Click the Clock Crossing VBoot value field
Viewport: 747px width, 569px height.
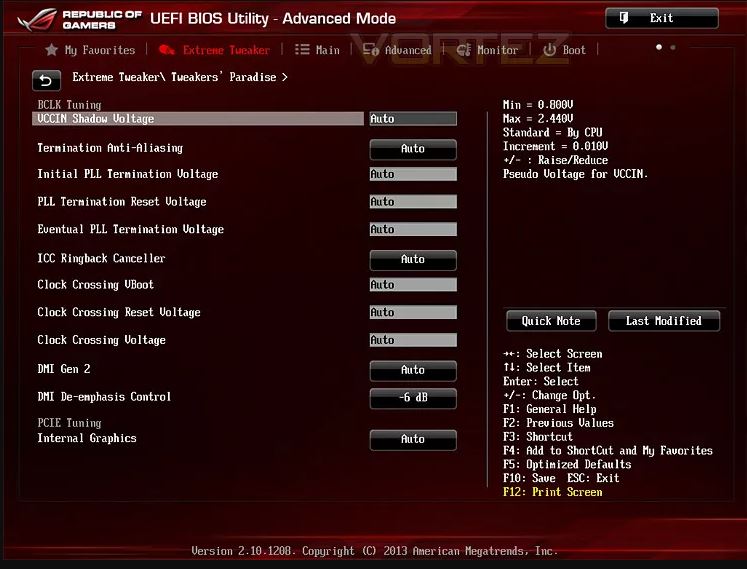pos(413,284)
